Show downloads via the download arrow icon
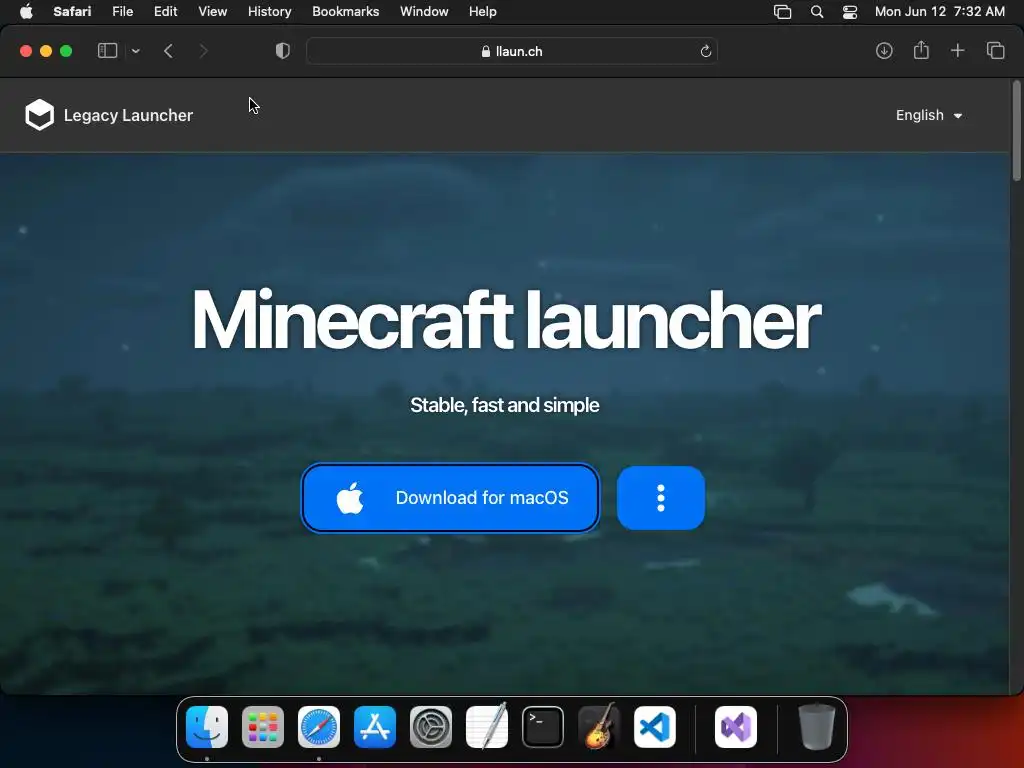 click(x=884, y=51)
